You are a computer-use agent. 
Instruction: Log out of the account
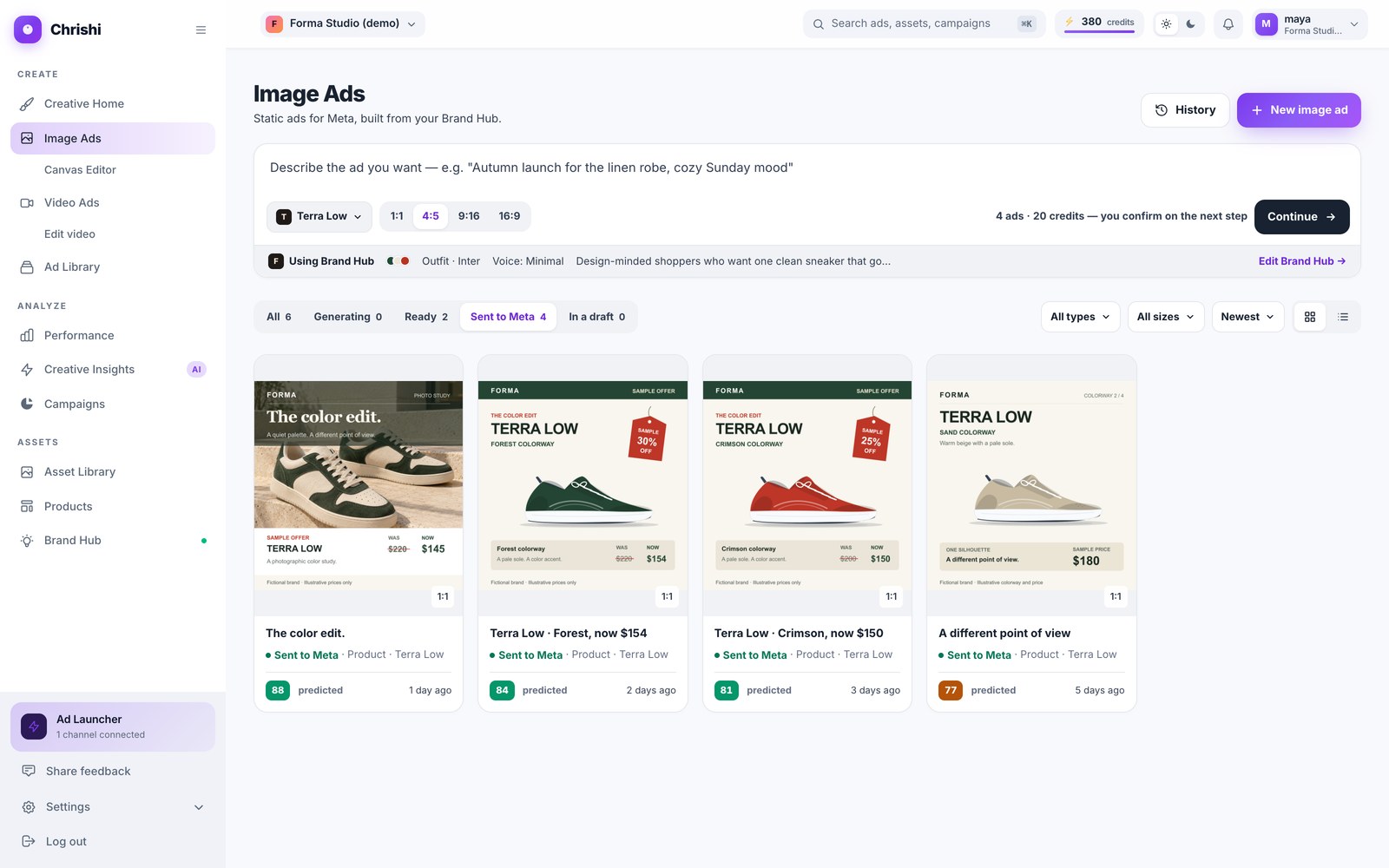[113, 842]
